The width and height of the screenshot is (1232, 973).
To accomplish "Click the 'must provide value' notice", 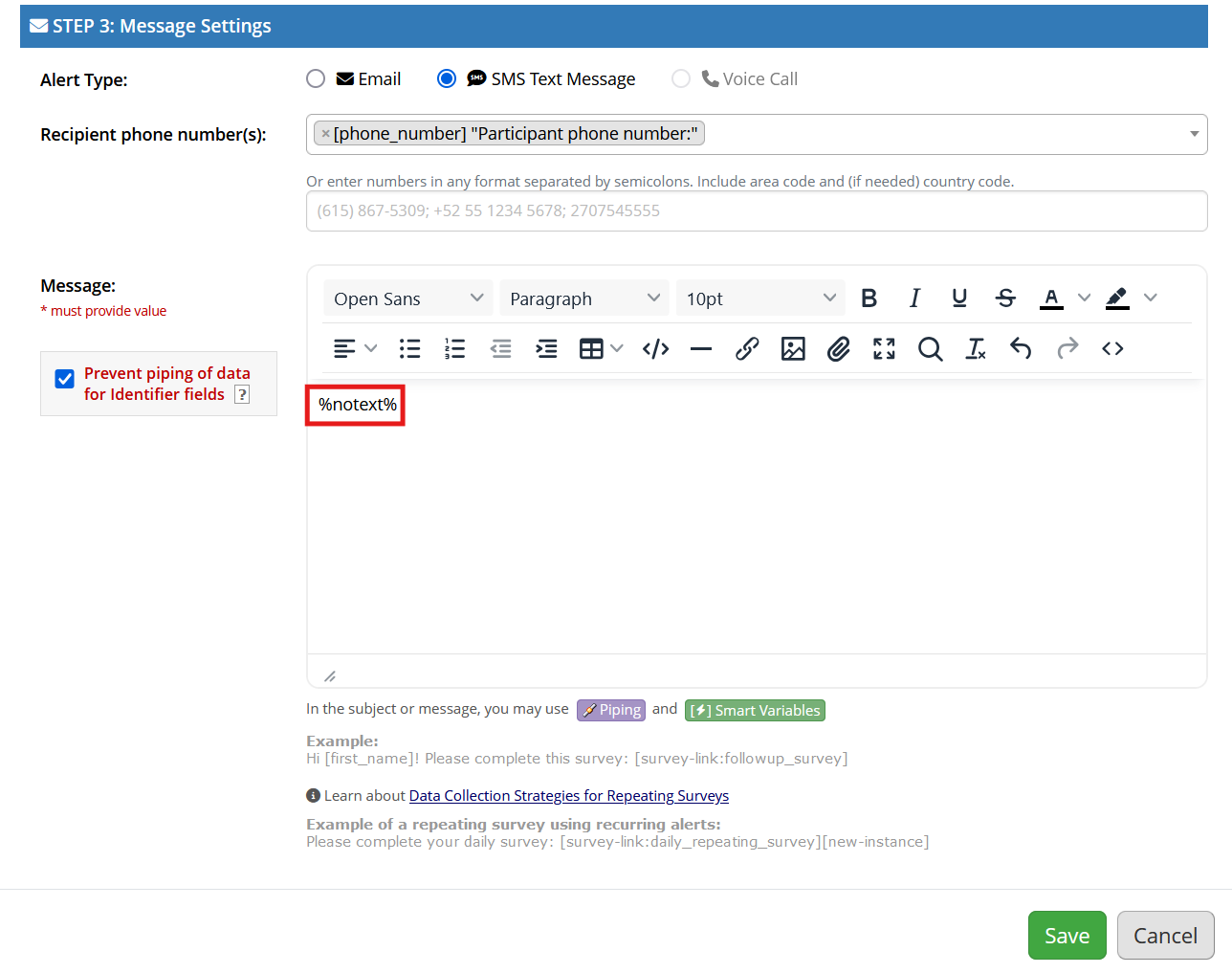I will pyautogui.click(x=103, y=311).
